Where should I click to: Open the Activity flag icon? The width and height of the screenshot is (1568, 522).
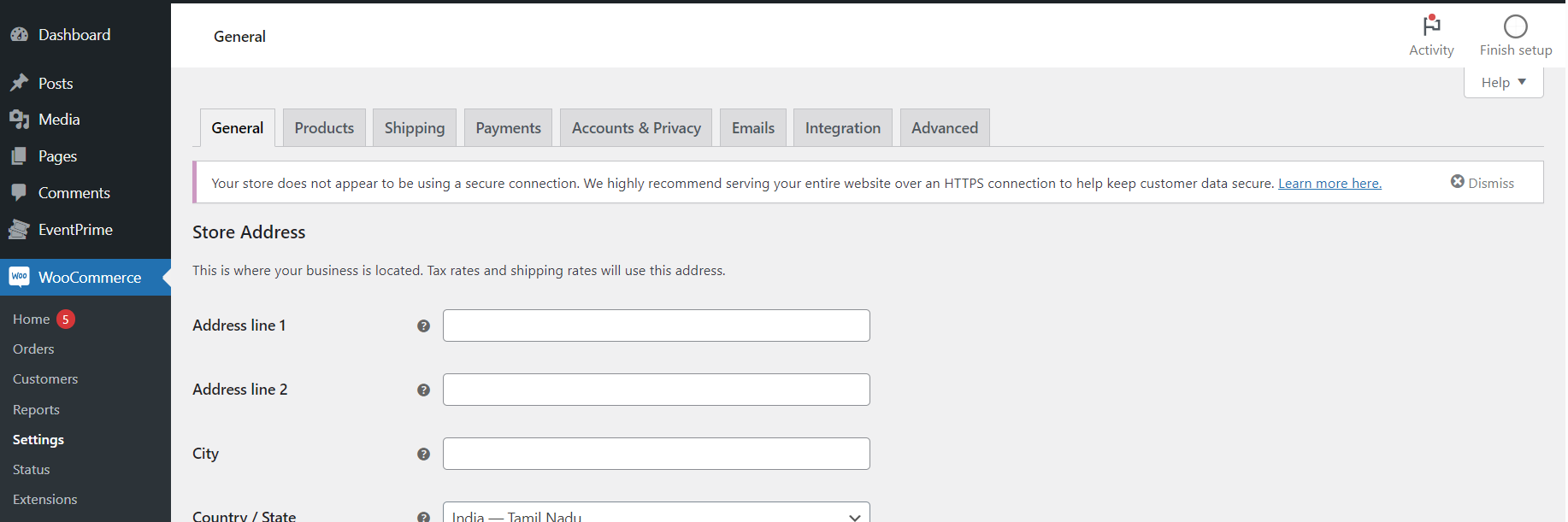click(1431, 26)
